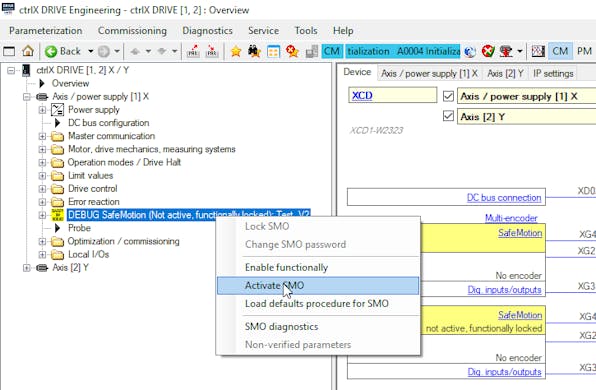Expand the Drive control folder
Viewport: 596px width, 390px height.
coord(42,189)
